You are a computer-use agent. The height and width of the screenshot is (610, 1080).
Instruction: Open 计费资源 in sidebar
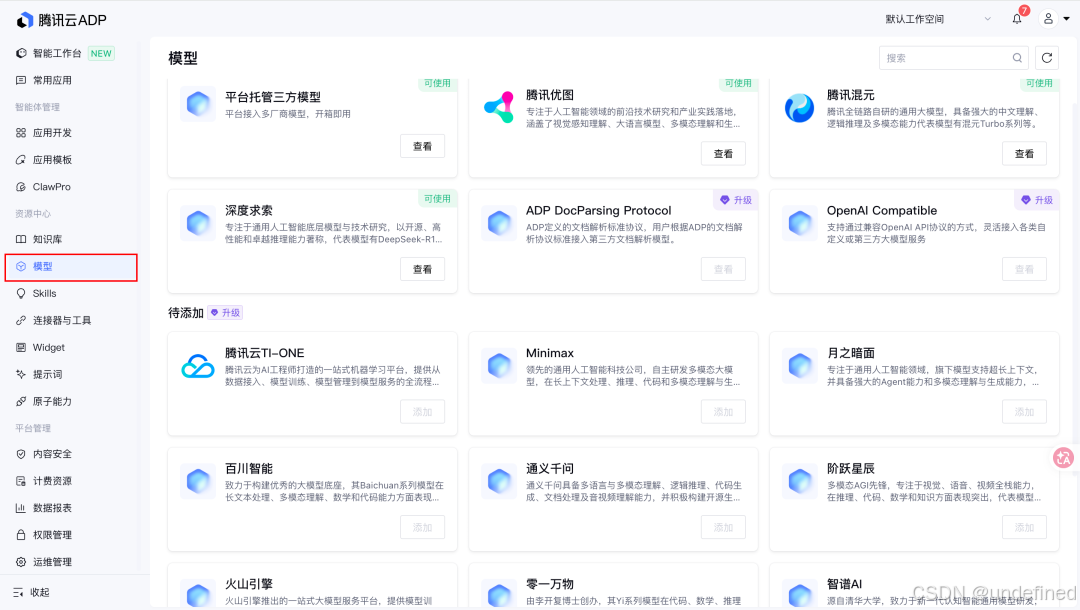[71, 481]
